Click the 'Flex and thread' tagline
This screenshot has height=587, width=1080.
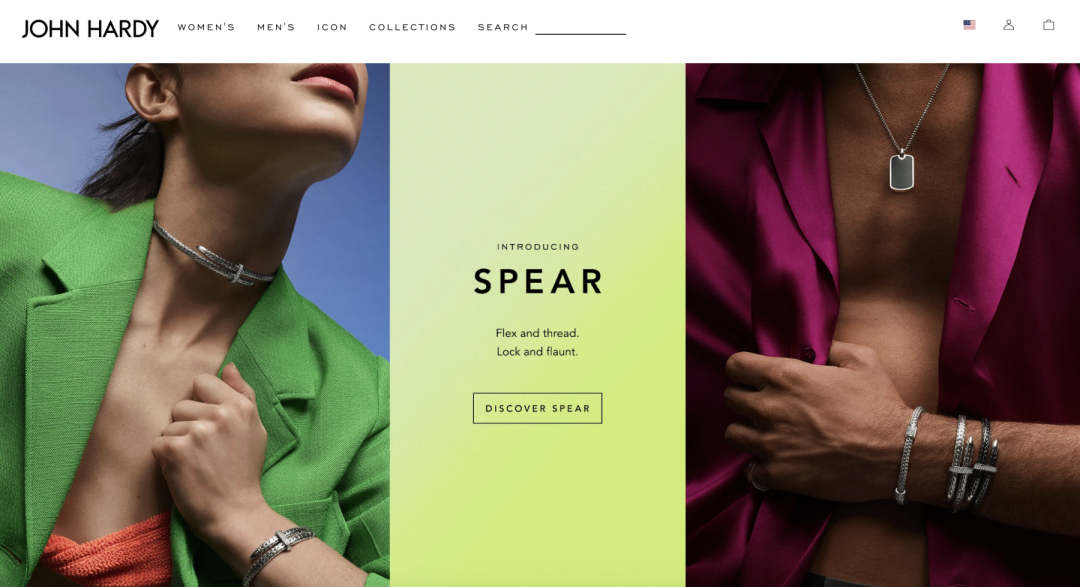537,333
